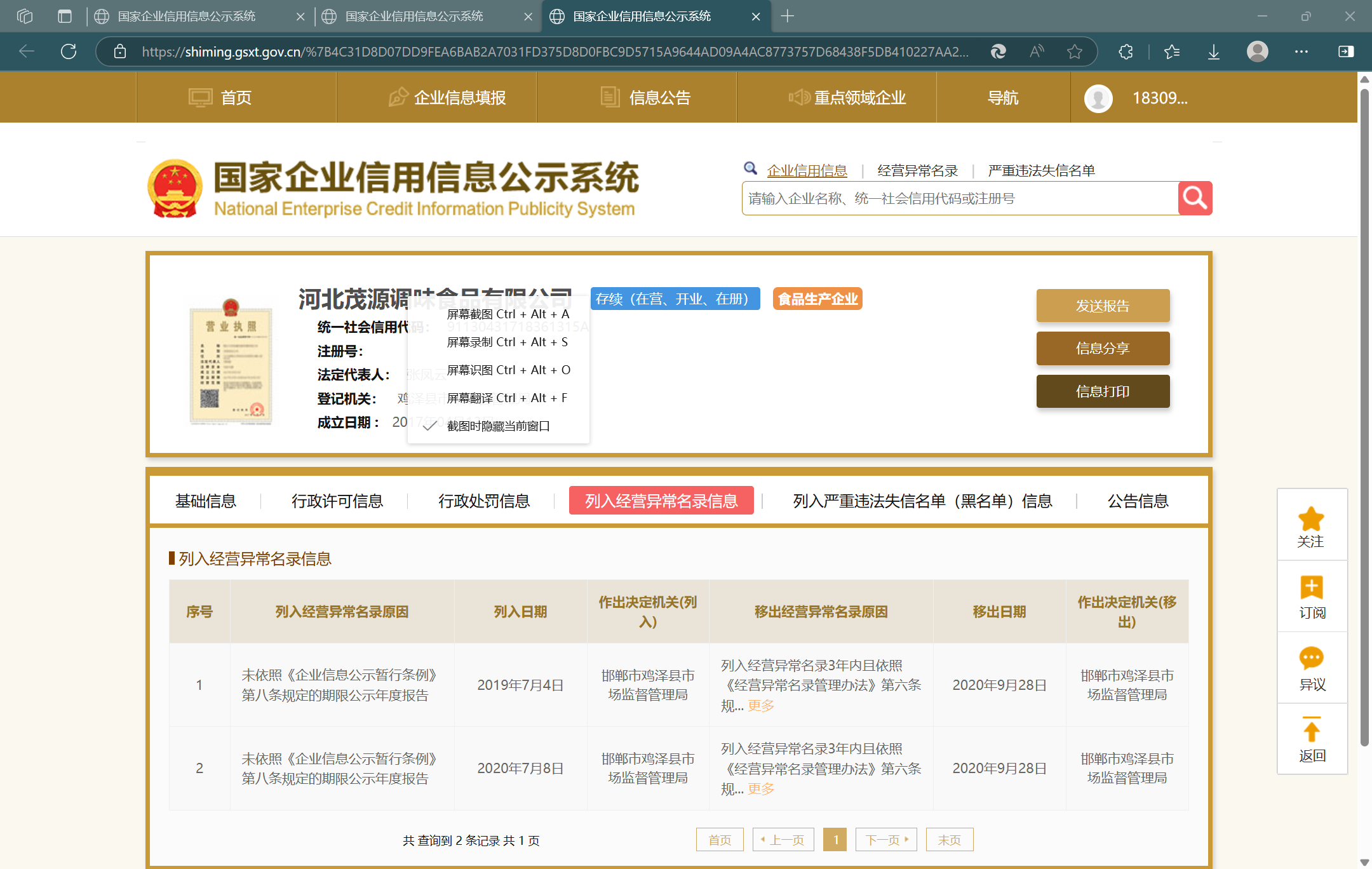Select 屏幕翻译 Ctrl+Alt+F menu item
Image resolution: width=1372 pixels, height=869 pixels.
(499, 398)
